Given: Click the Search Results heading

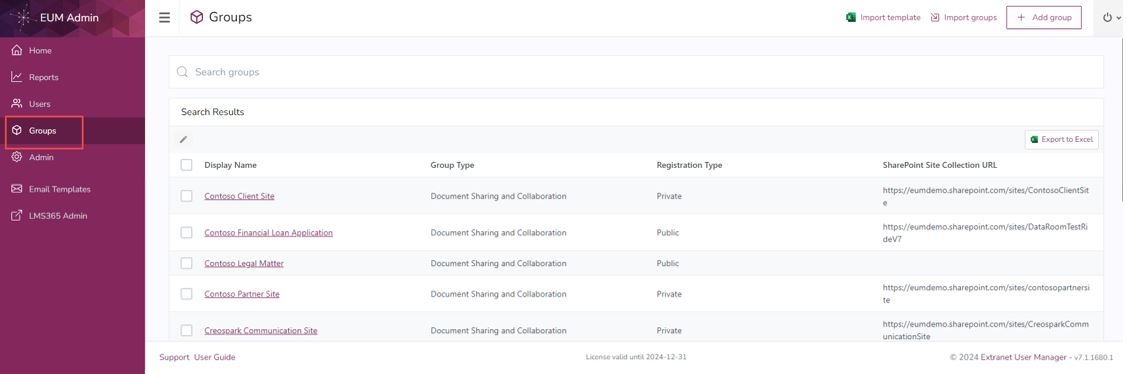Looking at the screenshot, I should pos(212,111).
